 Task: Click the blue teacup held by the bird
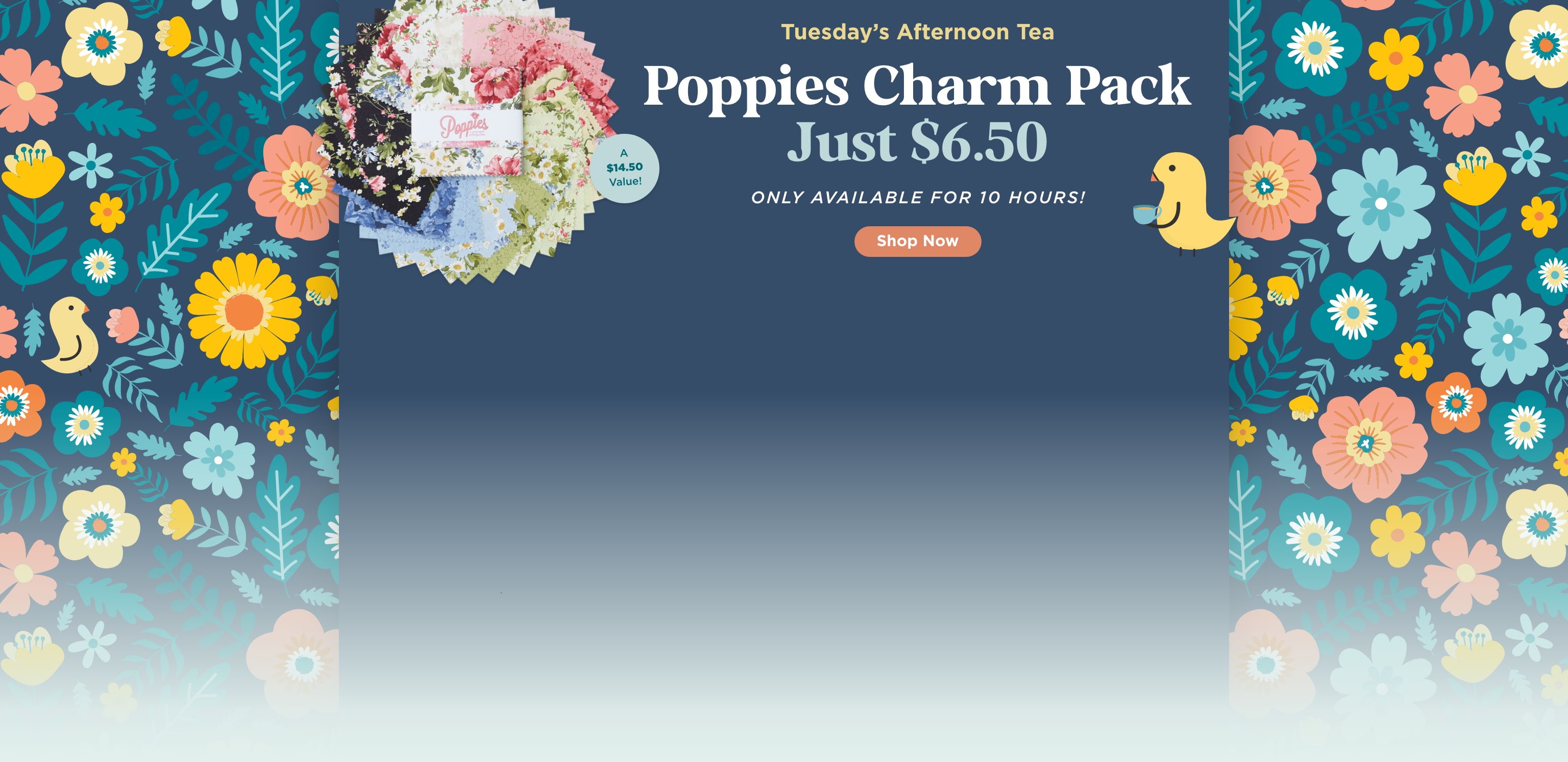pos(1145,215)
